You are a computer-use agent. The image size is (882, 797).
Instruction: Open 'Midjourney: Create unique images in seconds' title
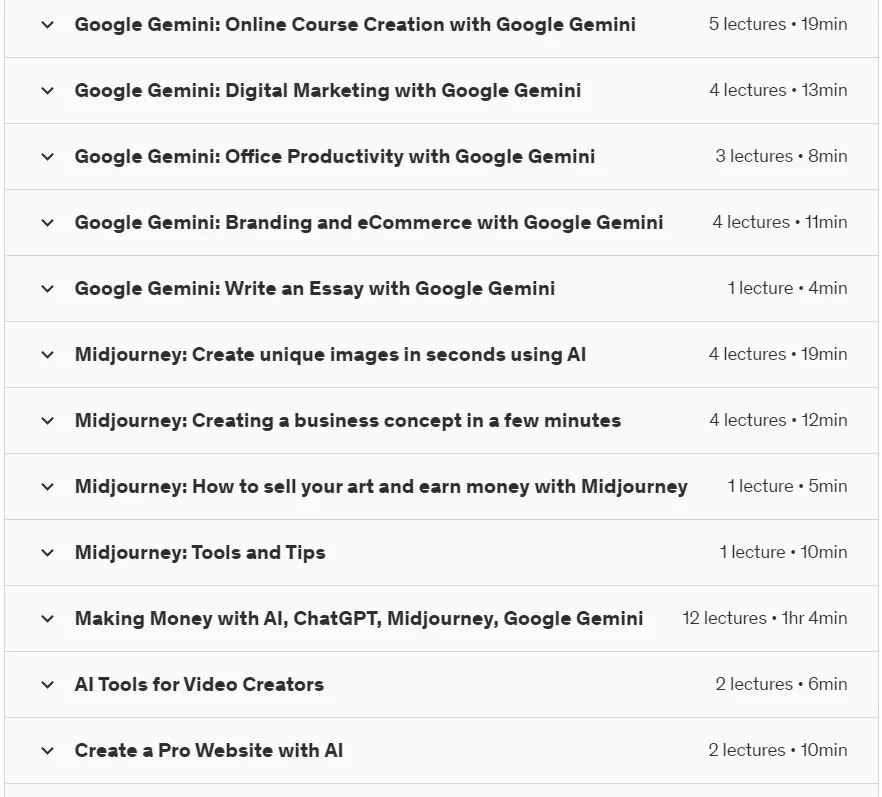pyautogui.click(x=330, y=354)
